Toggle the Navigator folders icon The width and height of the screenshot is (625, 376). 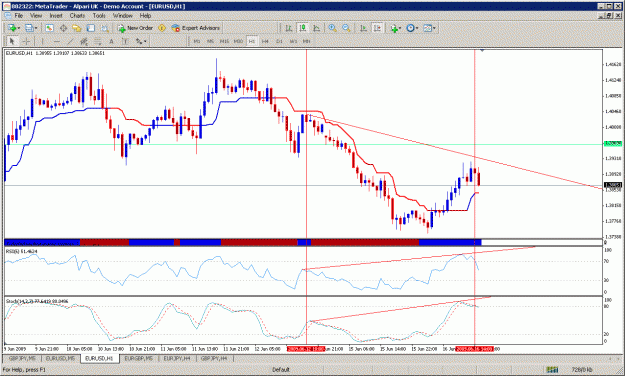coord(77,28)
